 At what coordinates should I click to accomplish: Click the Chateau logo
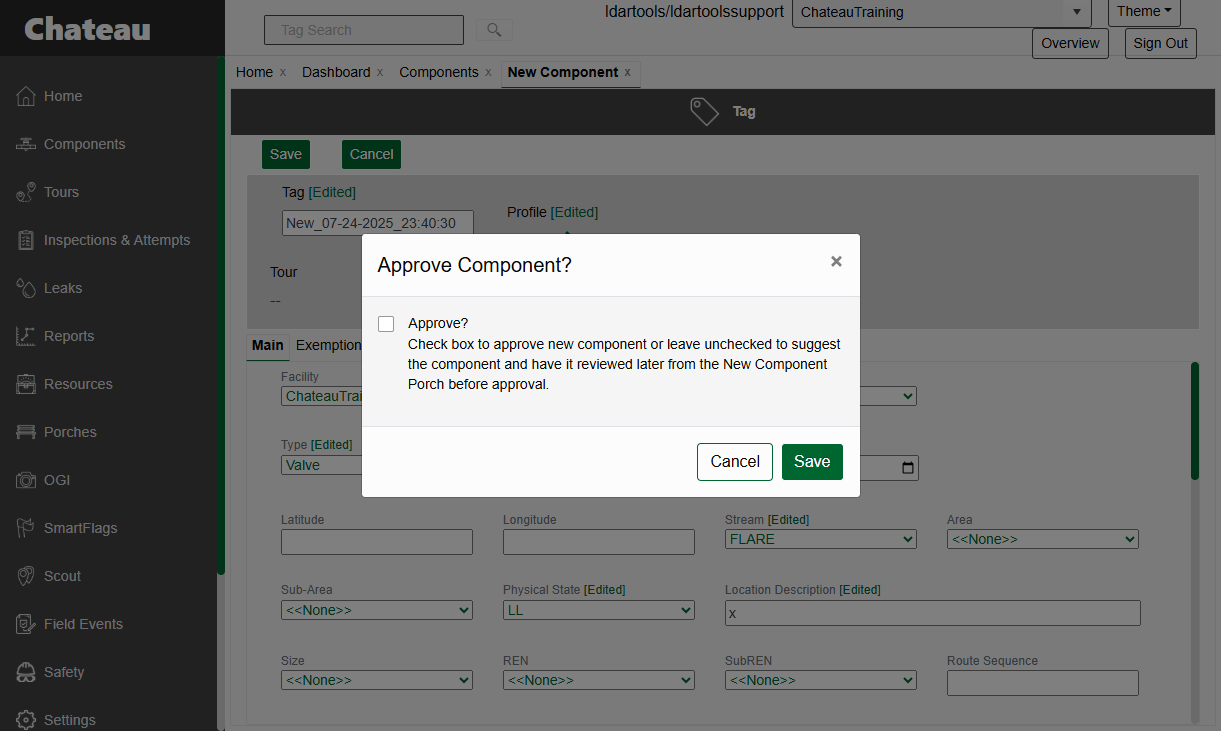87,29
